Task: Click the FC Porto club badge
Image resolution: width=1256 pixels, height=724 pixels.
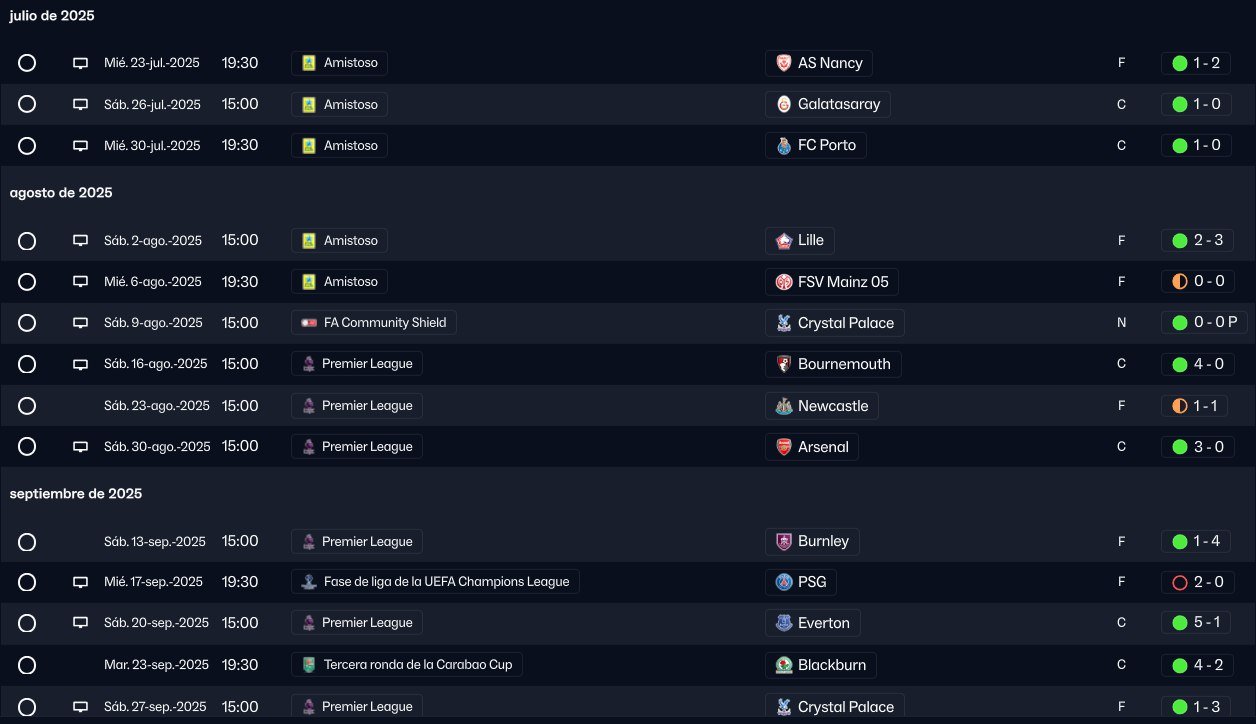Action: (784, 146)
